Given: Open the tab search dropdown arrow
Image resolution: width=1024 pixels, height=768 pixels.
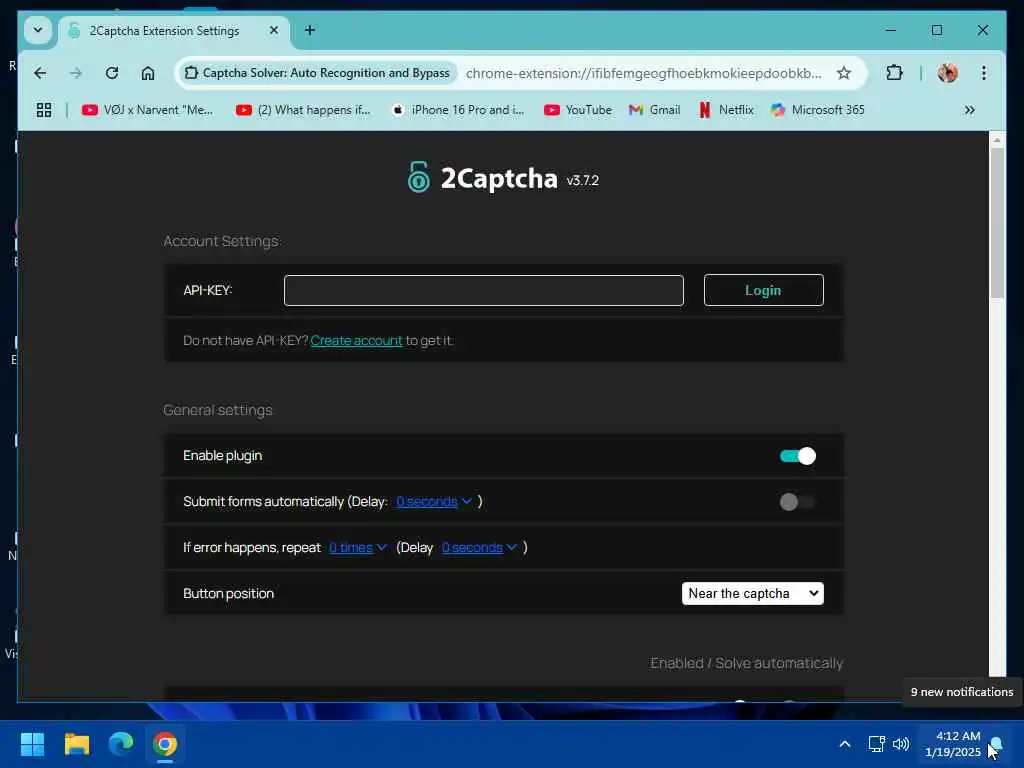Looking at the screenshot, I should (x=38, y=30).
